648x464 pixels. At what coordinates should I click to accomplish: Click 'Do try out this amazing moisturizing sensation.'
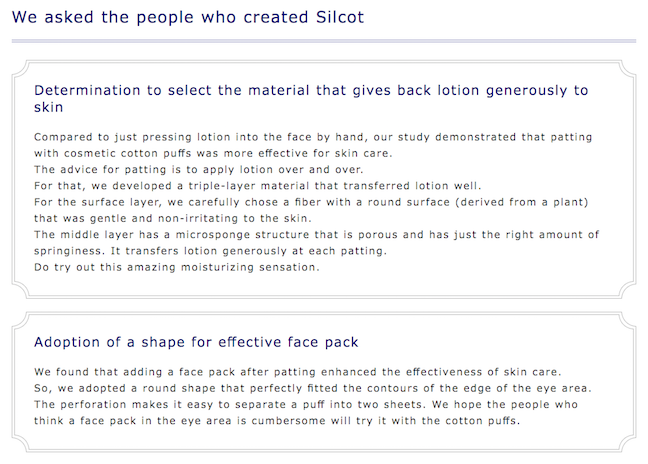tap(177, 267)
